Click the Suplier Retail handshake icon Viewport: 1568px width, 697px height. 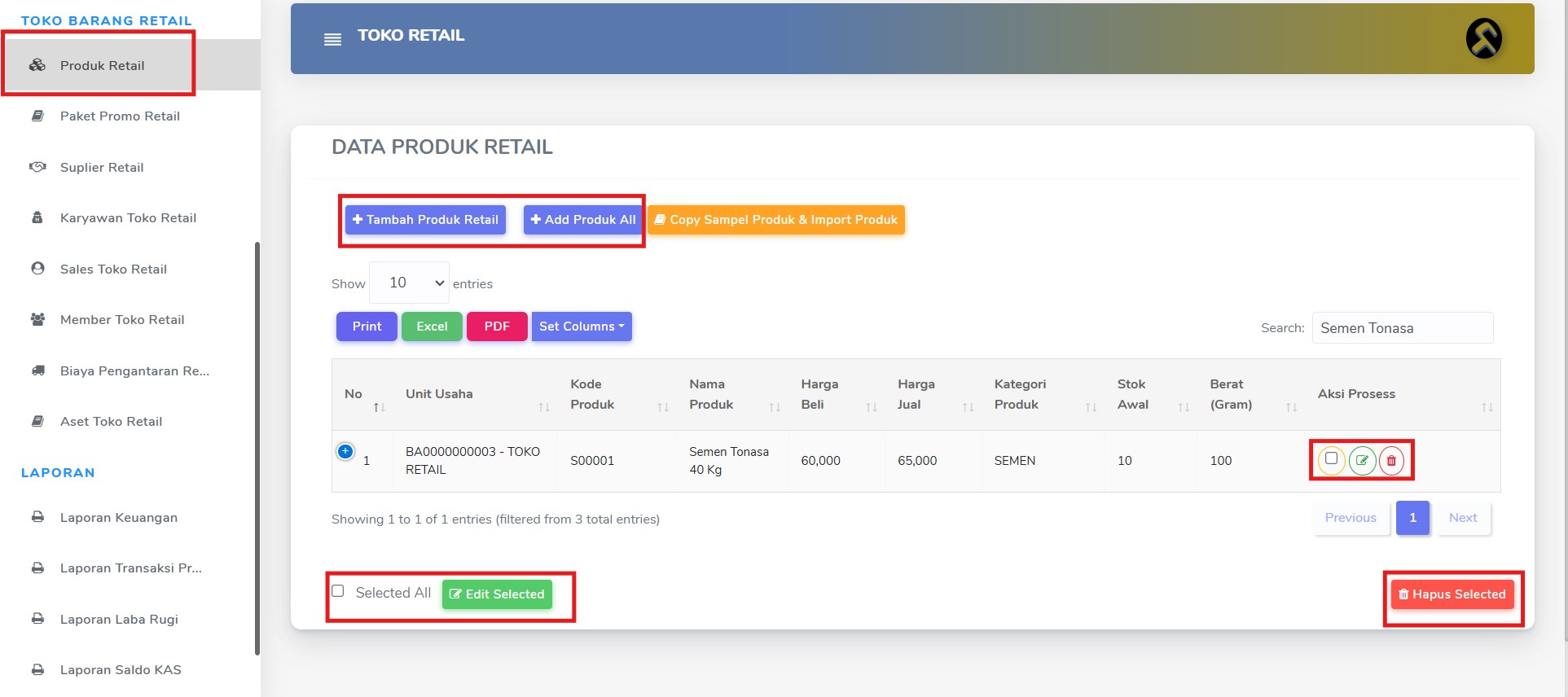coord(37,167)
